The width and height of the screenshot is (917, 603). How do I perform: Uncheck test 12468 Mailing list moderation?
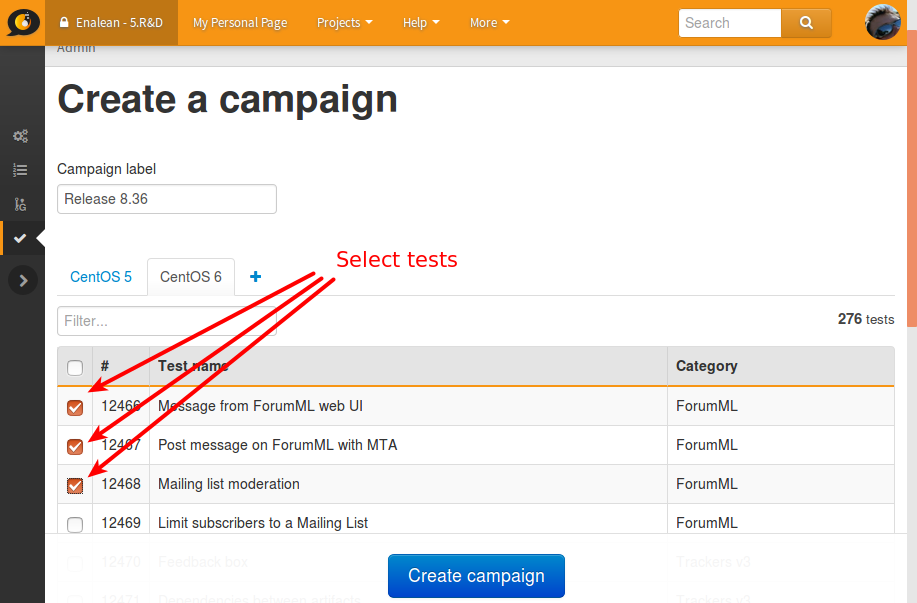tap(75, 485)
